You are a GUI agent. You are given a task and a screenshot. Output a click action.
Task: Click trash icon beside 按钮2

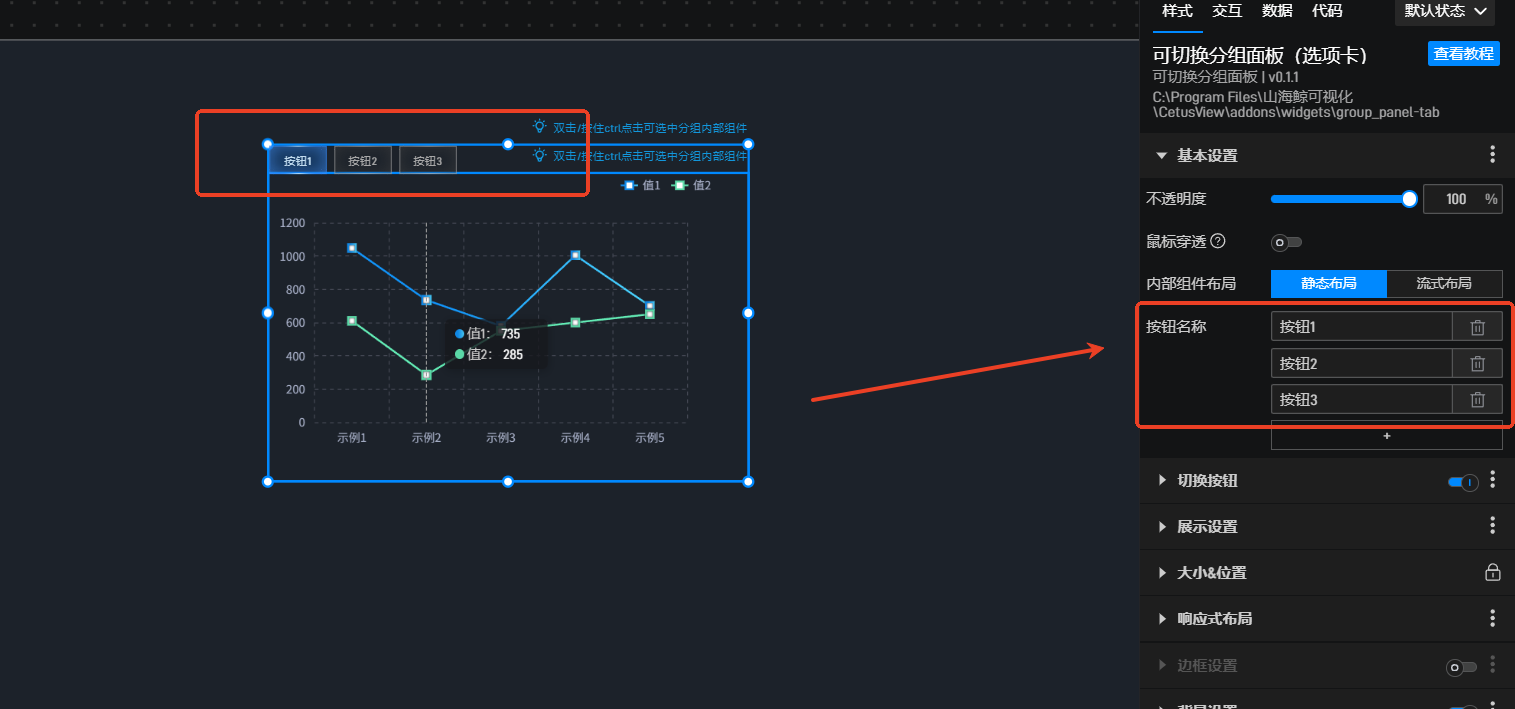click(1477, 364)
